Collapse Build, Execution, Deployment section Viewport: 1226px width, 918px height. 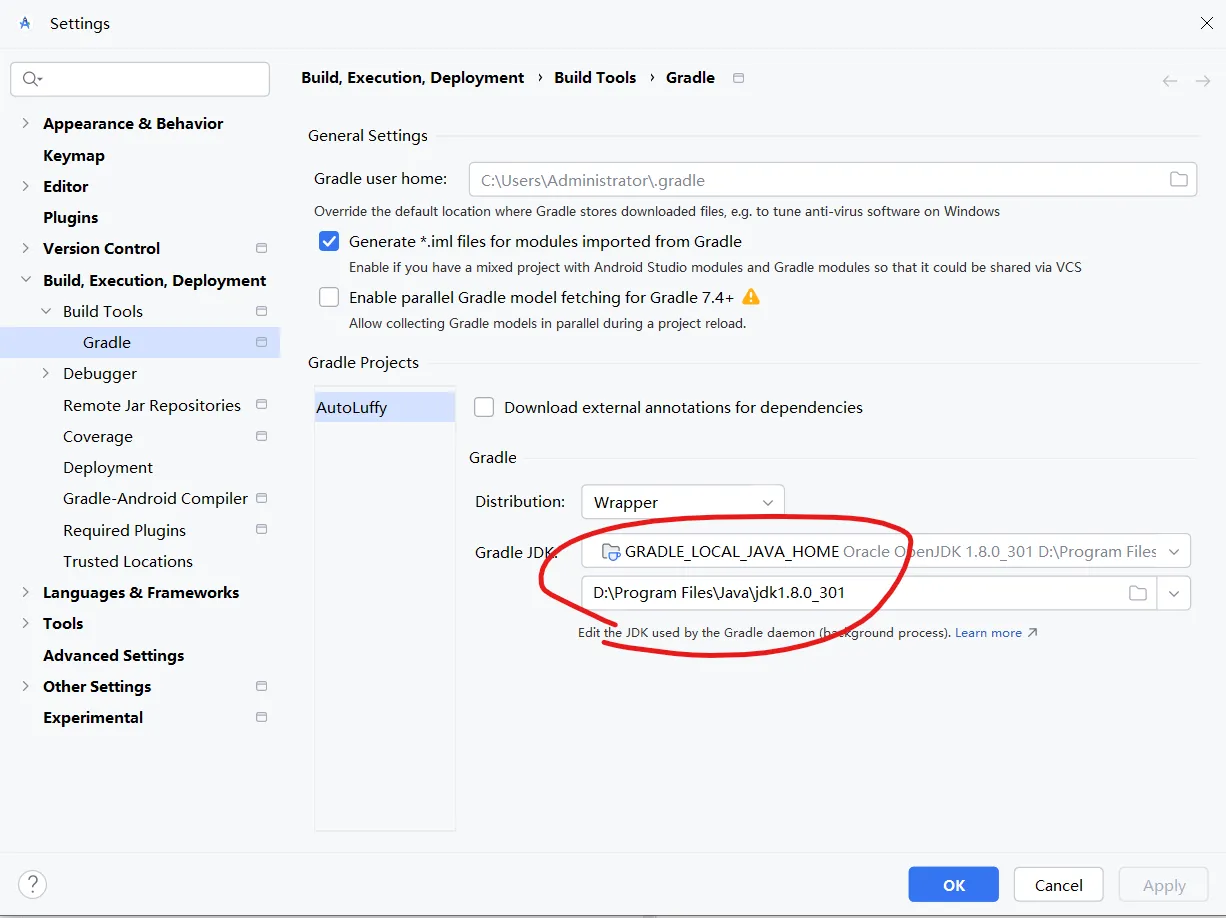click(x=26, y=280)
